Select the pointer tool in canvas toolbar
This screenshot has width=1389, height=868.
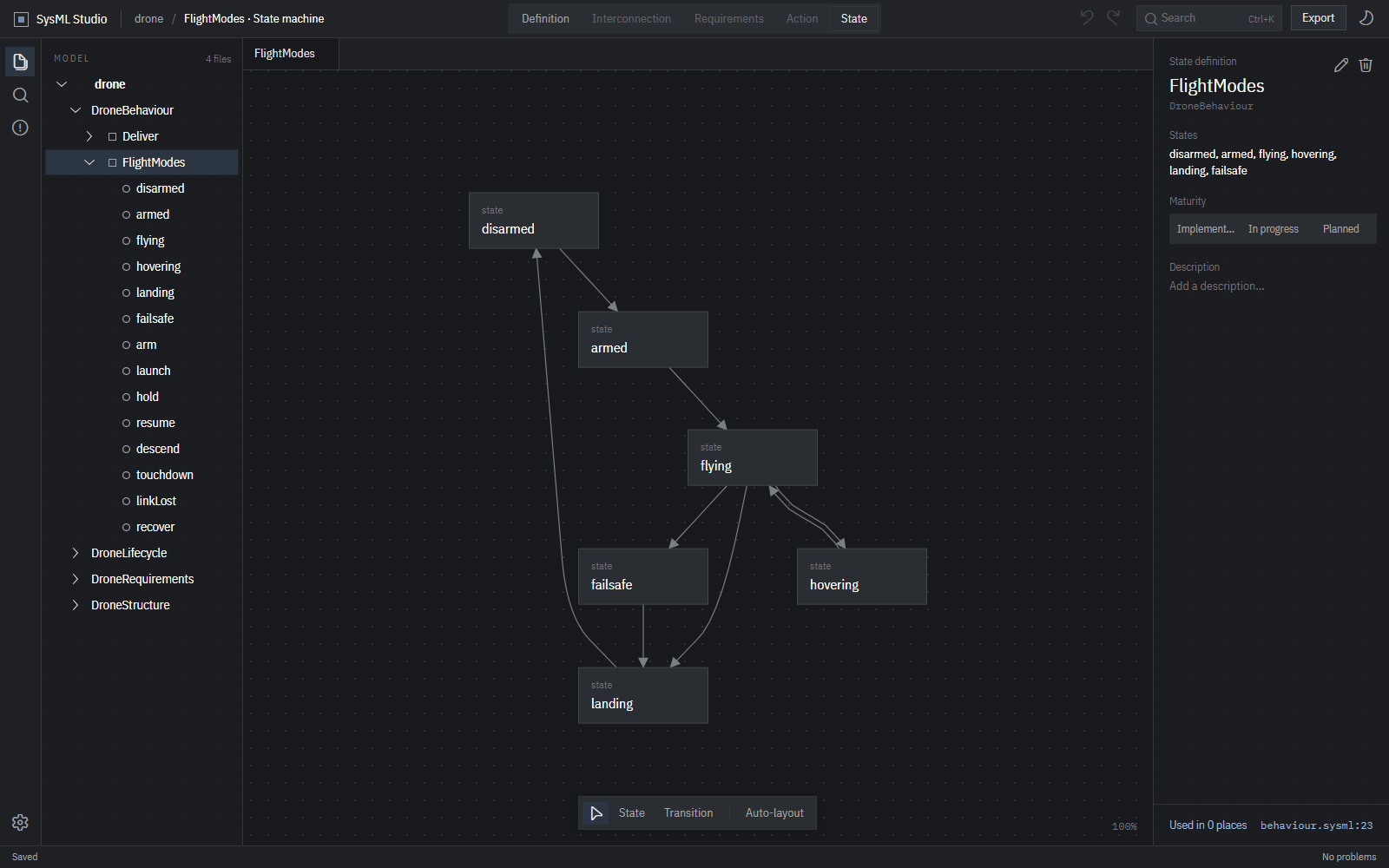(596, 813)
